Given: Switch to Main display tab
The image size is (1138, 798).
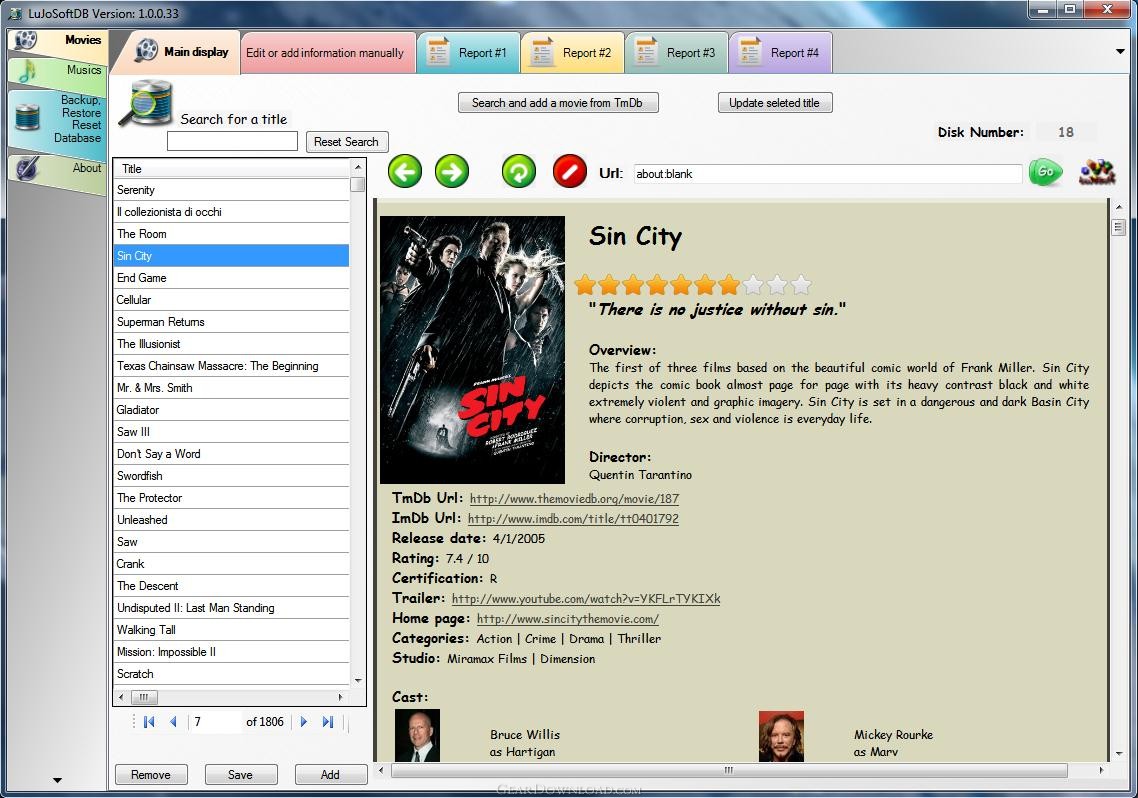Looking at the screenshot, I should click(x=181, y=52).
